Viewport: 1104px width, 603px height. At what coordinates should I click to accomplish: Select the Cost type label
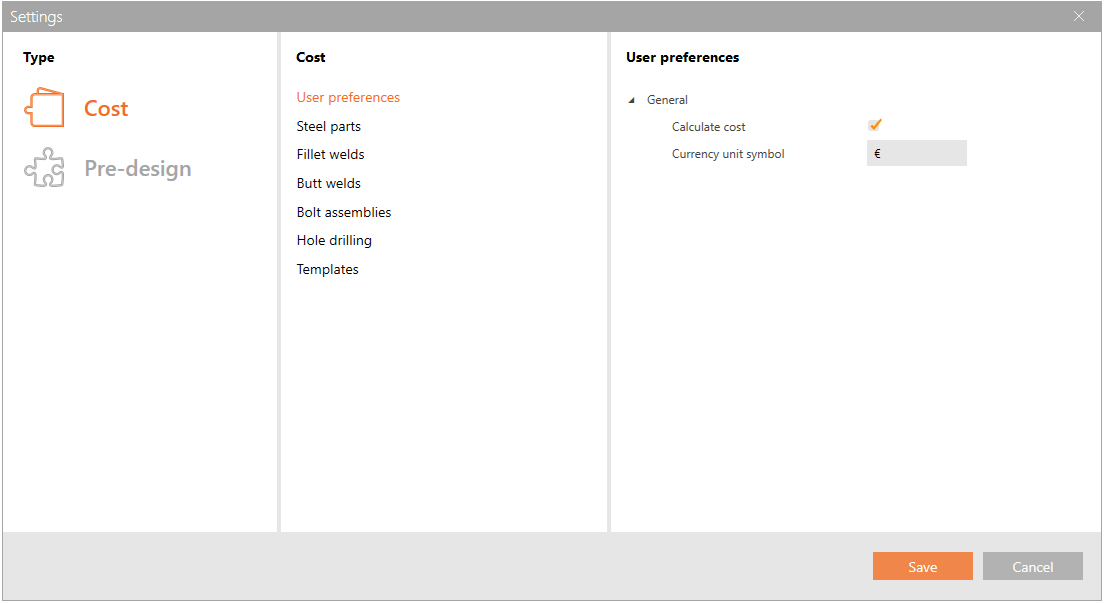(x=106, y=108)
